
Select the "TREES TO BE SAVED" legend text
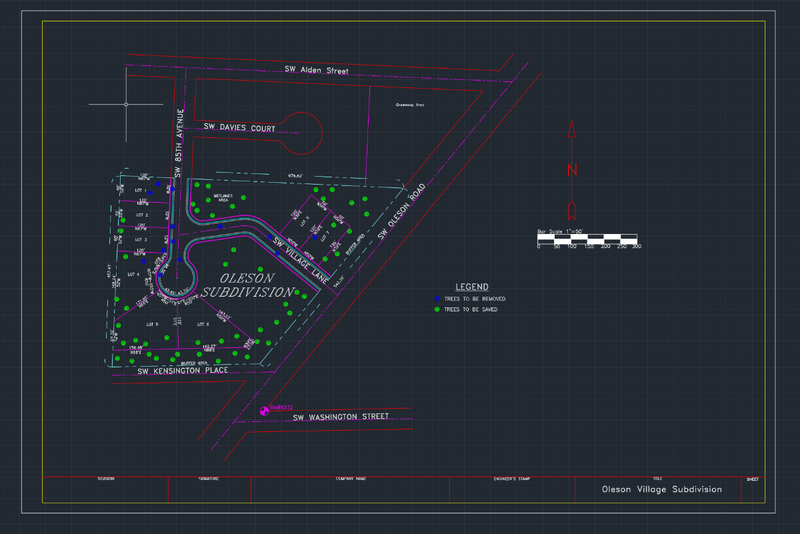pyautogui.click(x=470, y=310)
